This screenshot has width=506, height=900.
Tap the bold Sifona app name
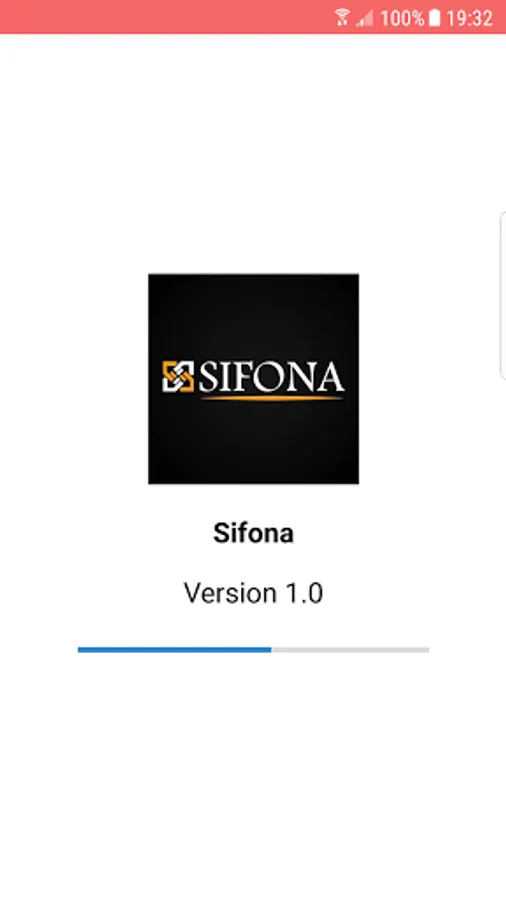254,533
